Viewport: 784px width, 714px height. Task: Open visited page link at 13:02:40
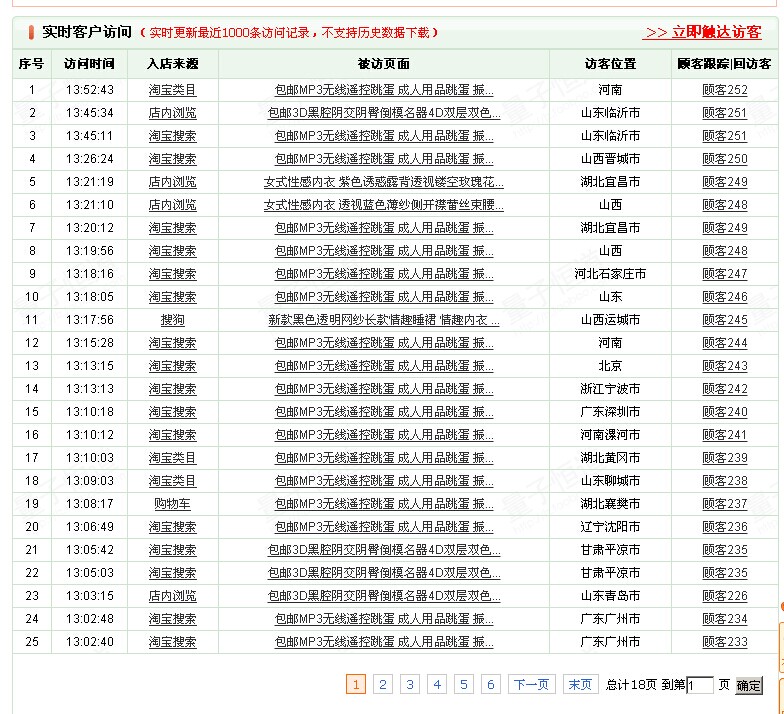pos(384,642)
